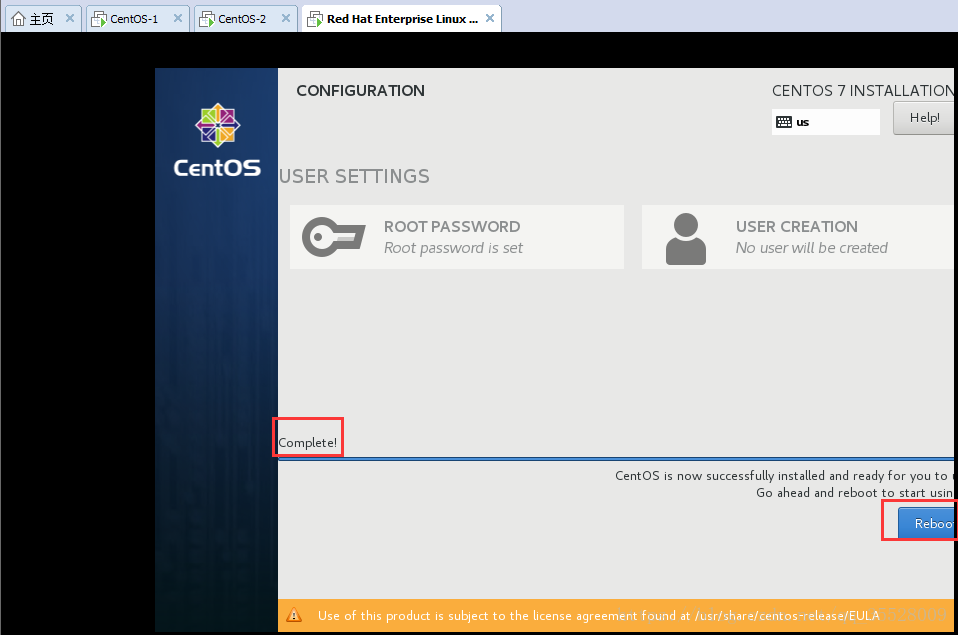Click the license agreement EULA notice
The width and height of the screenshot is (958, 635).
click(599, 615)
